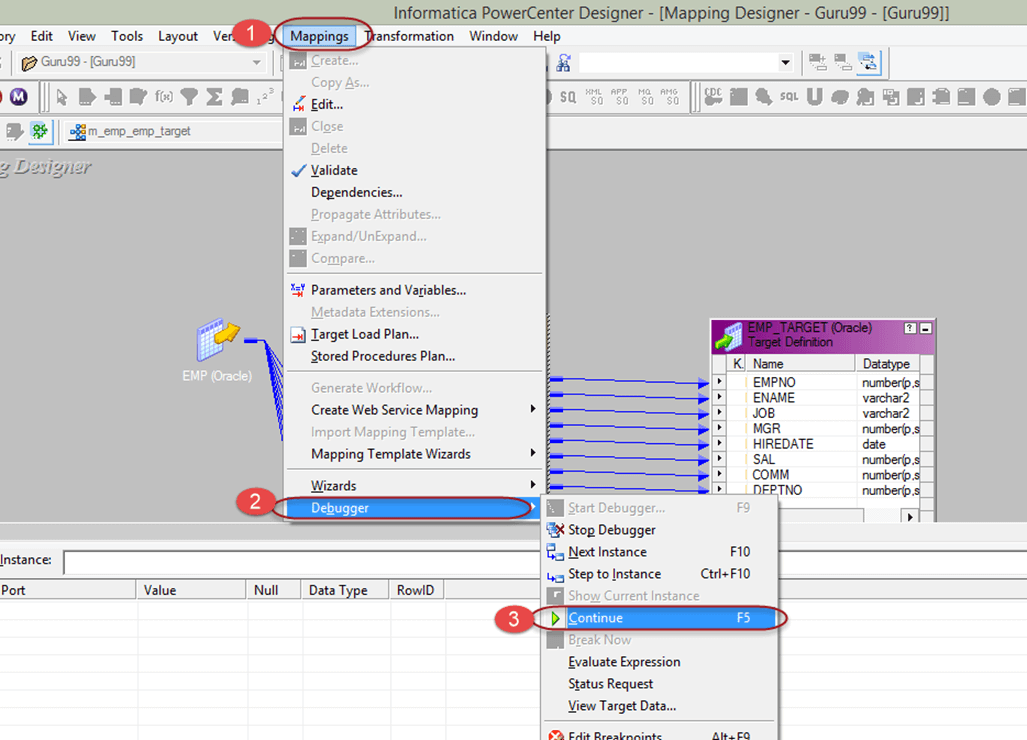
Task: Click the help question mark on EMP_TARGET
Action: (910, 328)
